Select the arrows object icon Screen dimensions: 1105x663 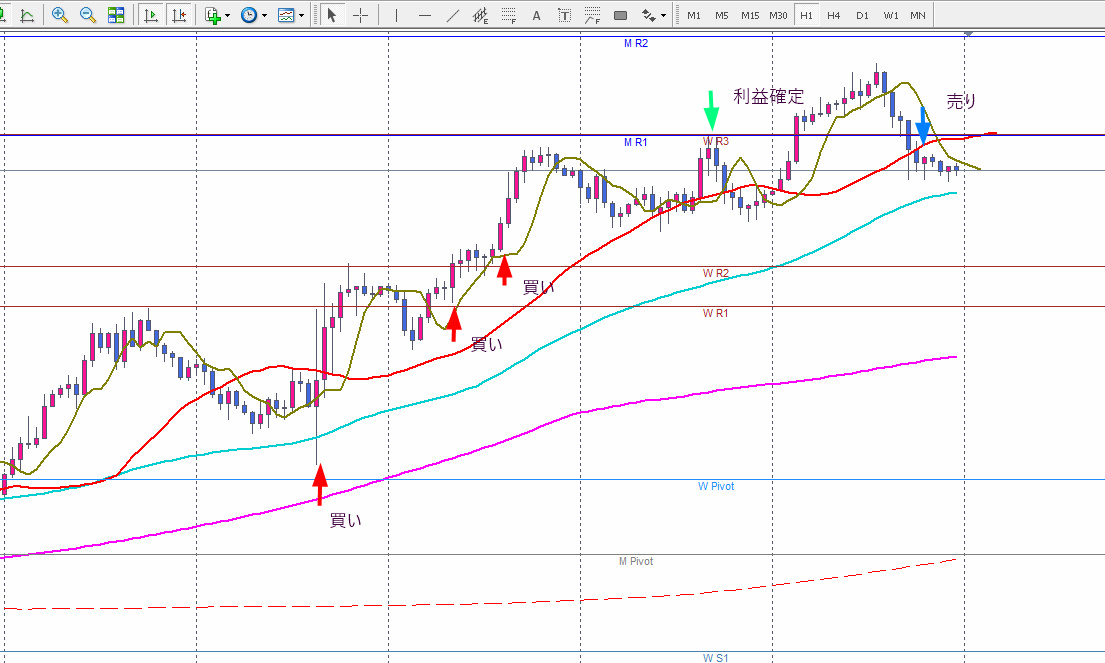648,15
